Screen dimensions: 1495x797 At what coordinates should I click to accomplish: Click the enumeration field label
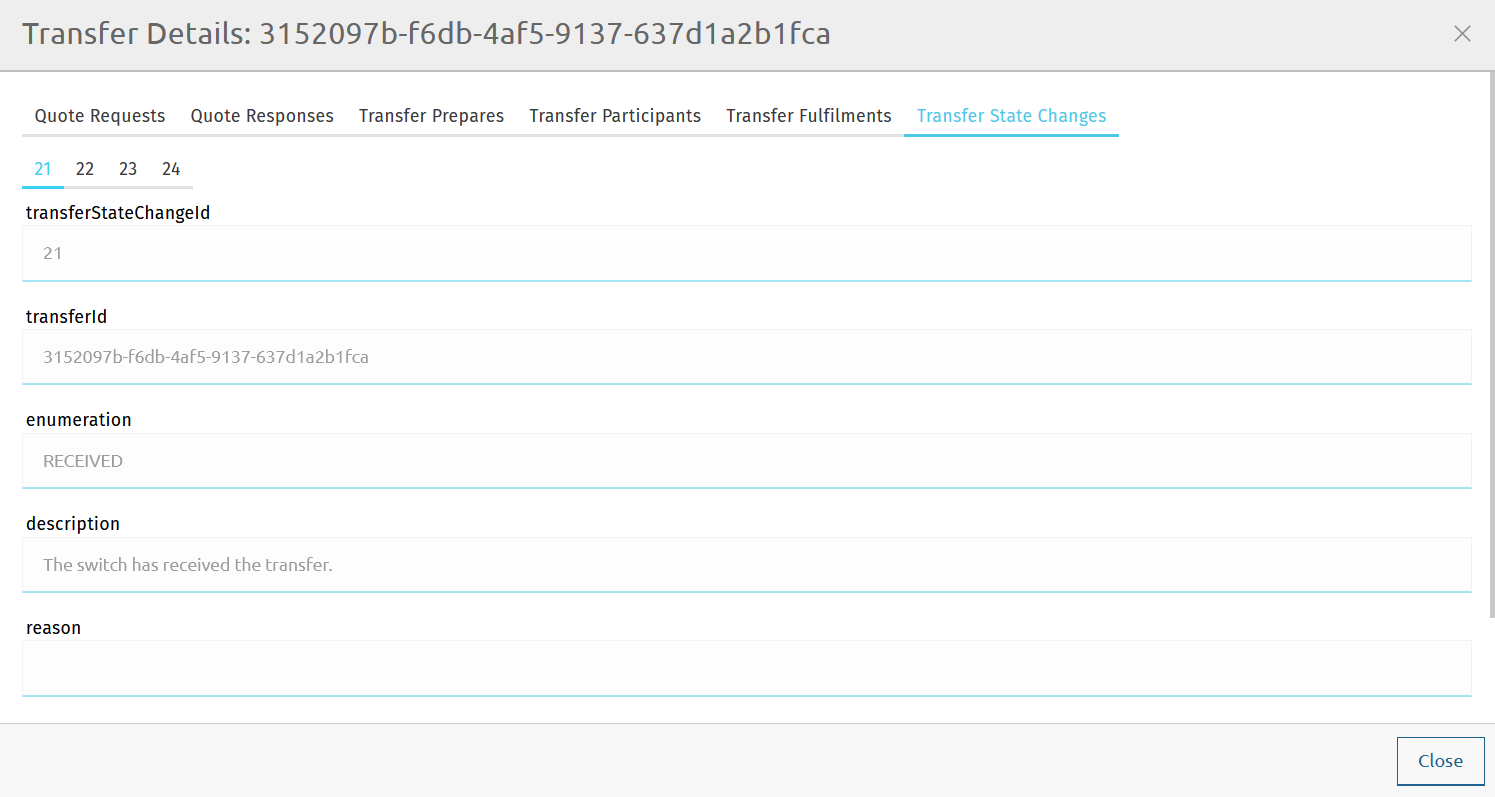tap(79, 420)
